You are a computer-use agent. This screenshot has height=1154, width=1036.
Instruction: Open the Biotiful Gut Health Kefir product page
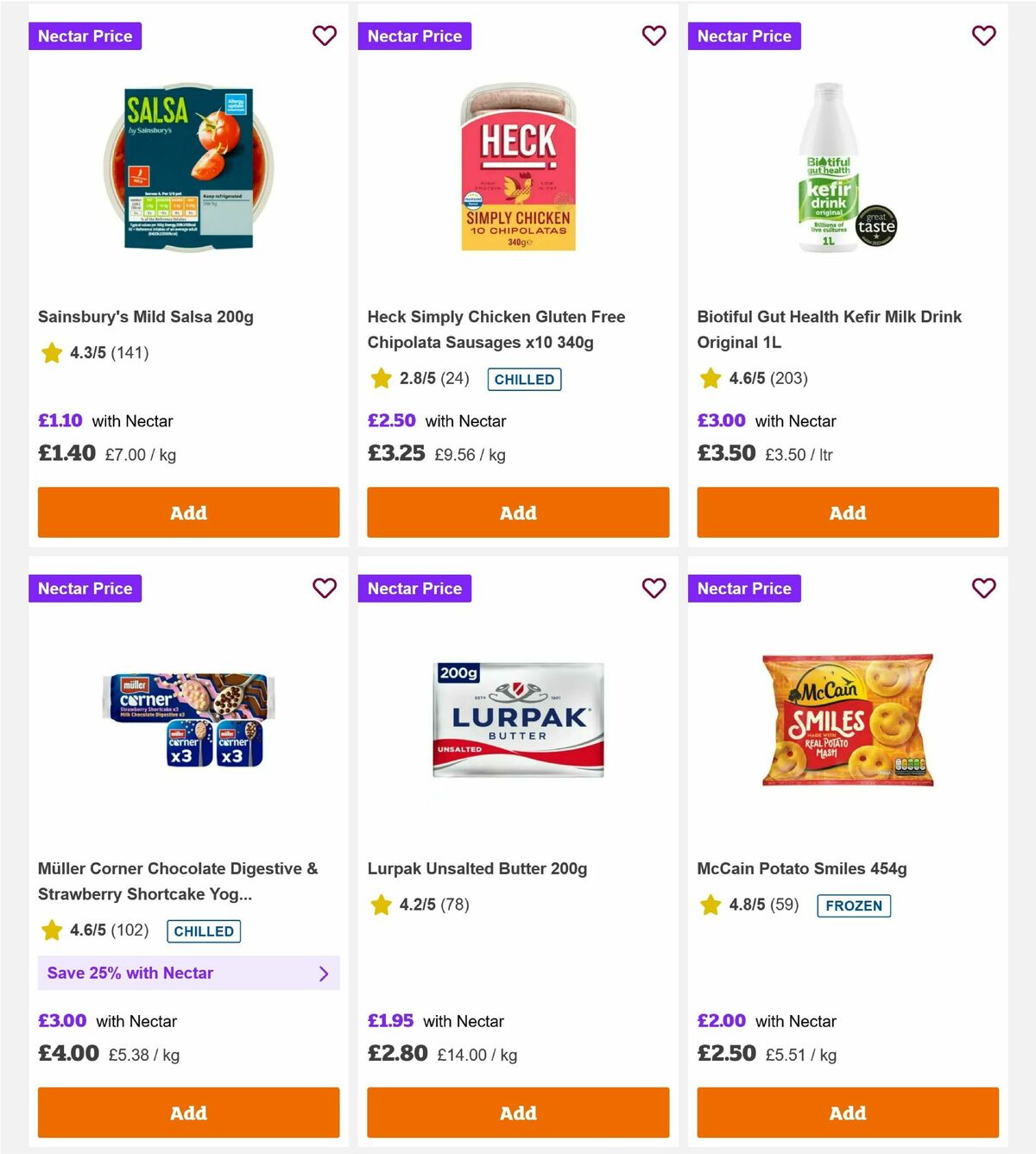pos(829,329)
